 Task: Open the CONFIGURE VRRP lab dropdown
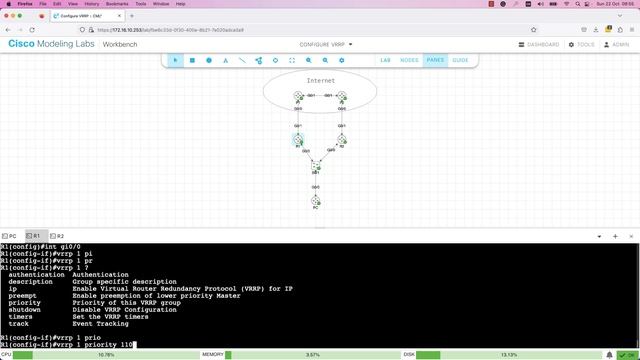coord(326,44)
